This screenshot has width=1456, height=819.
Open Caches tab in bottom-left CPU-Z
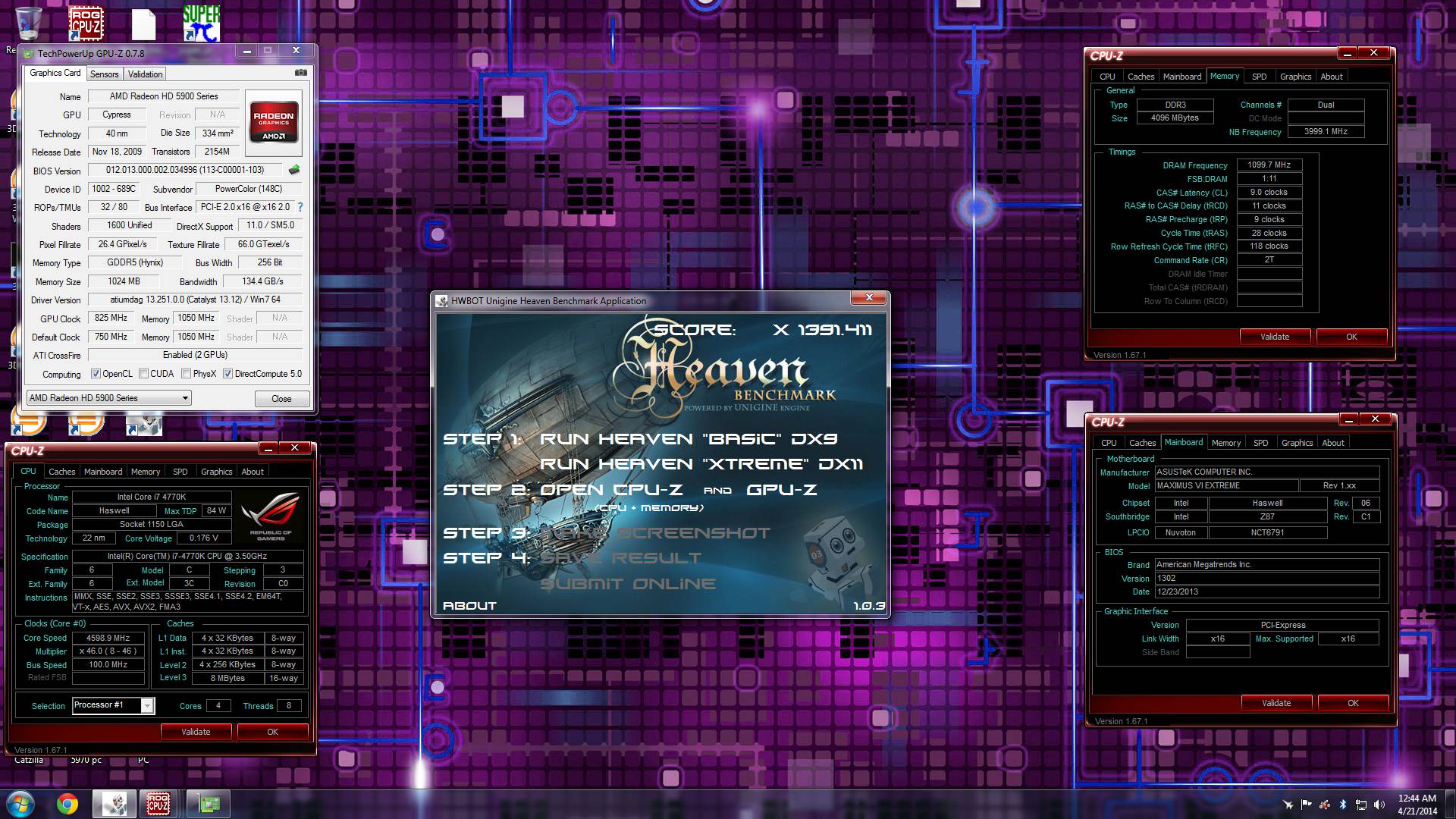click(x=61, y=472)
